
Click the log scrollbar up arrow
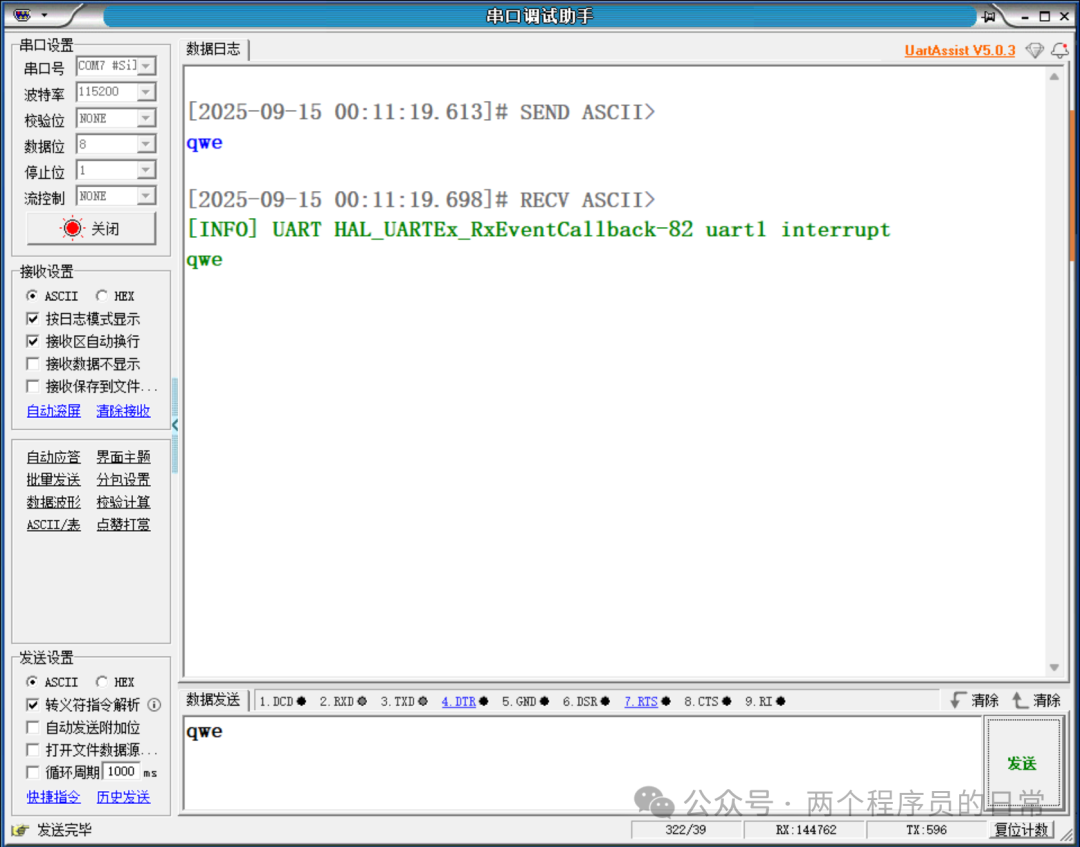point(1054,76)
